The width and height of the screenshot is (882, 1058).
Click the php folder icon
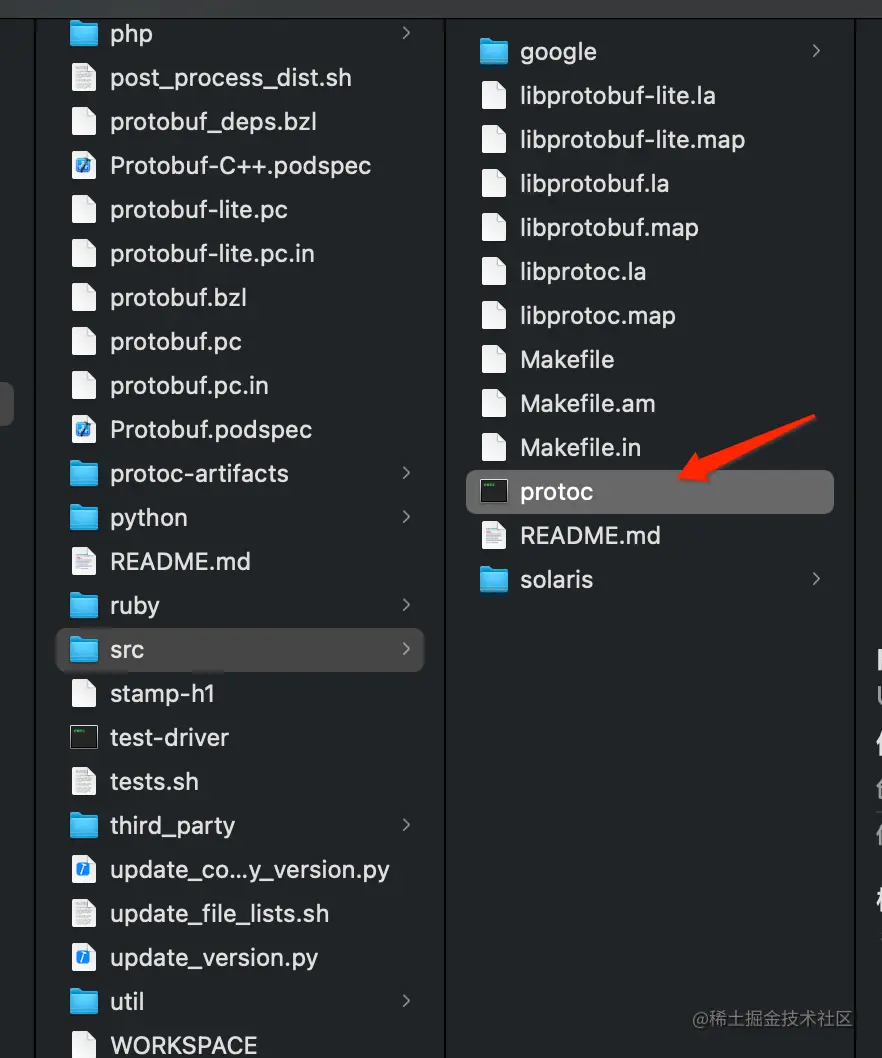click(x=84, y=33)
